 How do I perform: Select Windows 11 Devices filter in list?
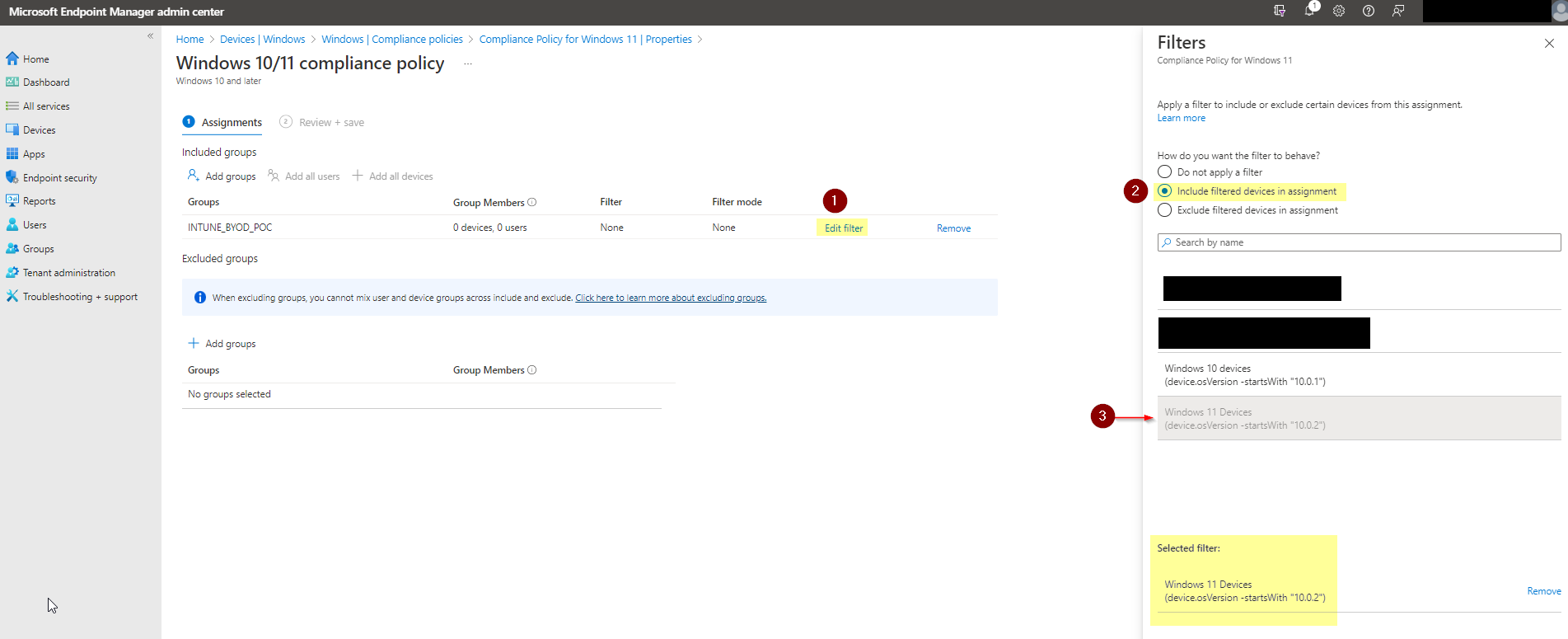1359,418
